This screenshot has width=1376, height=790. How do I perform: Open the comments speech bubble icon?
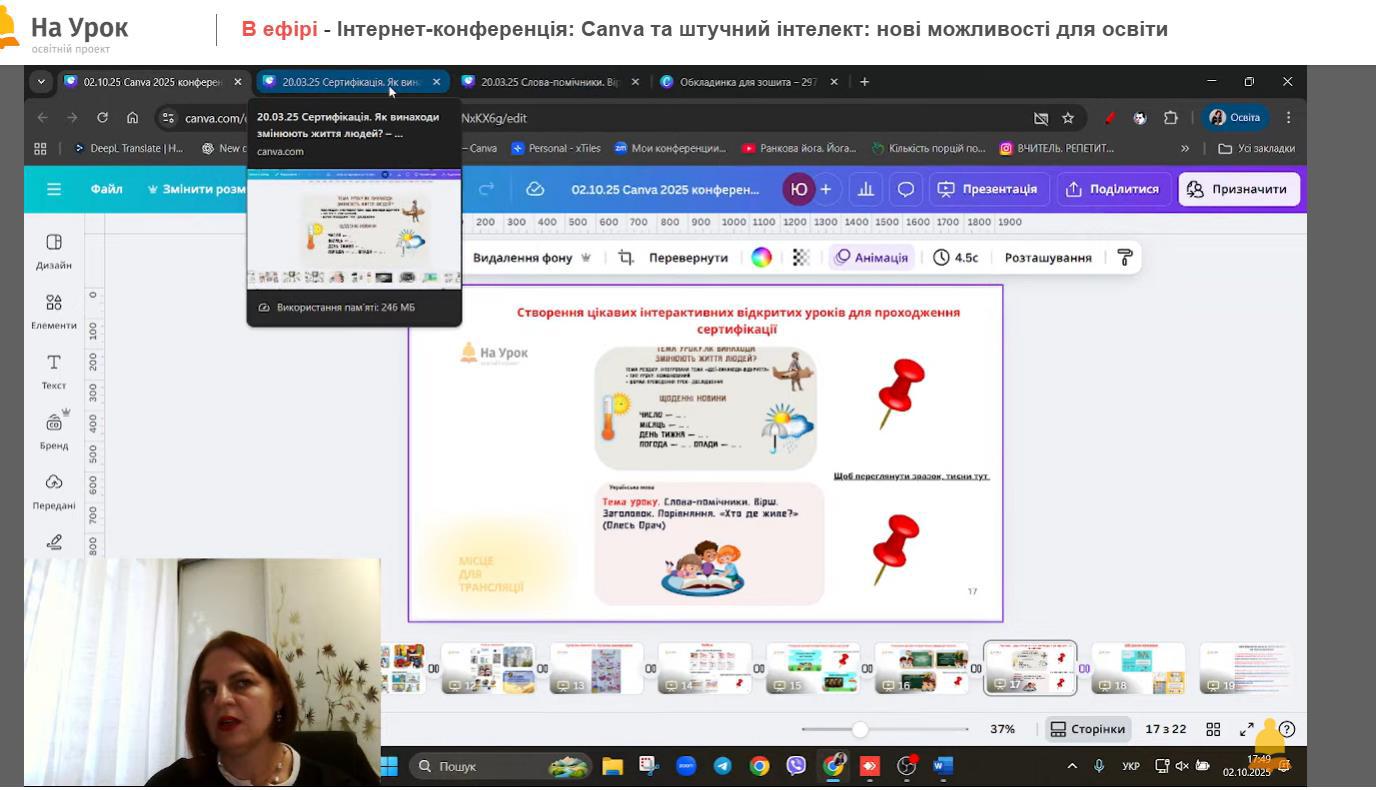(906, 189)
